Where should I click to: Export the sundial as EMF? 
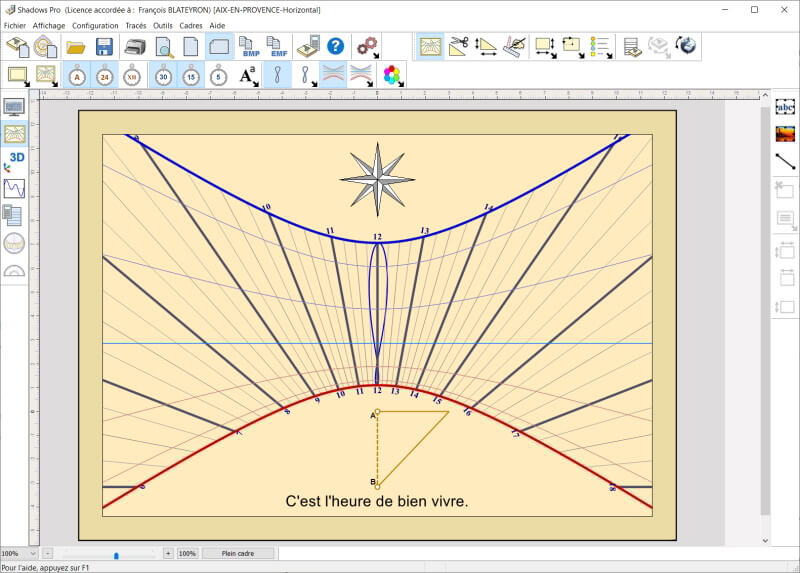279,46
